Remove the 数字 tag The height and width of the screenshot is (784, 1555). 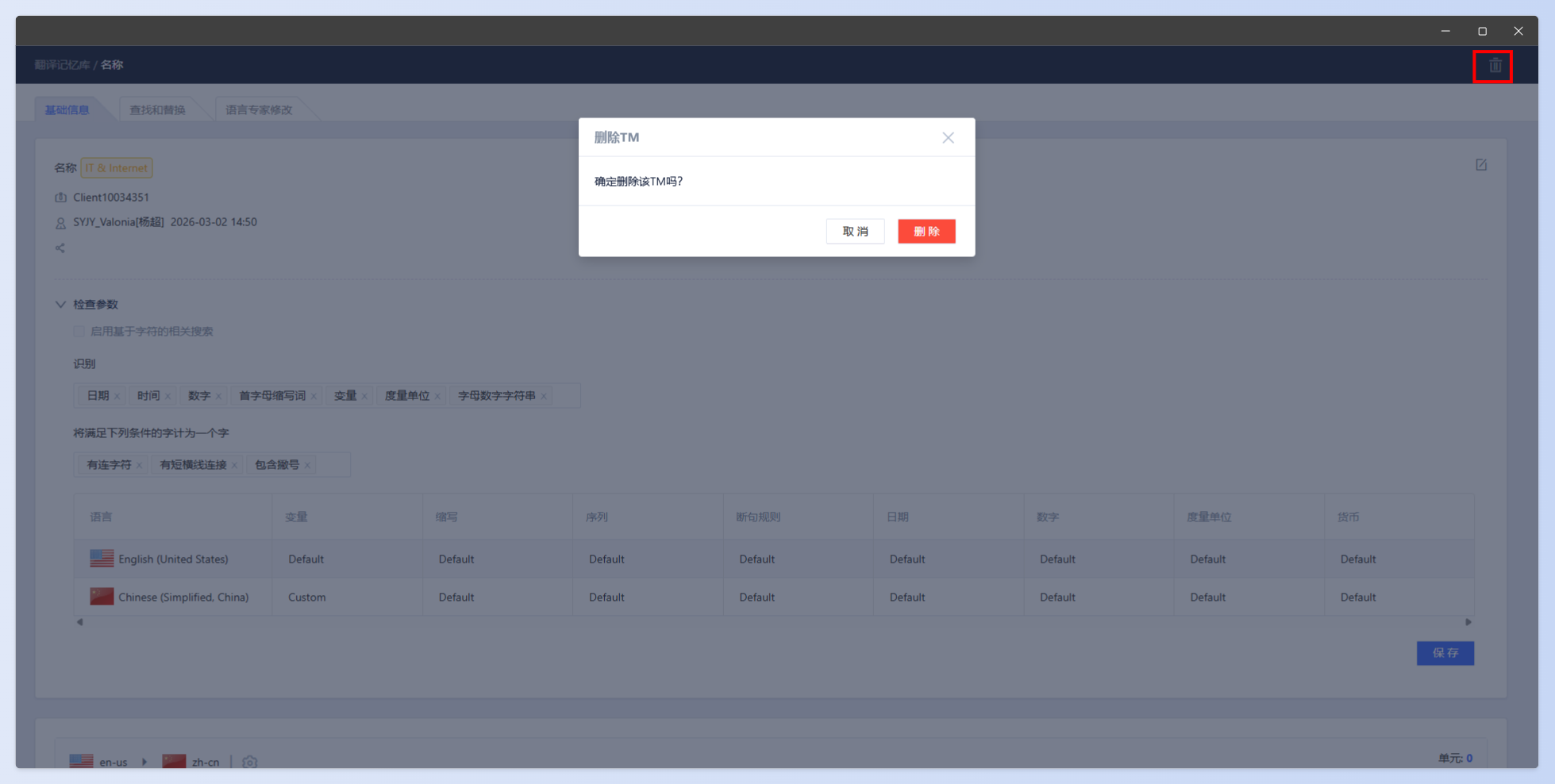point(218,396)
